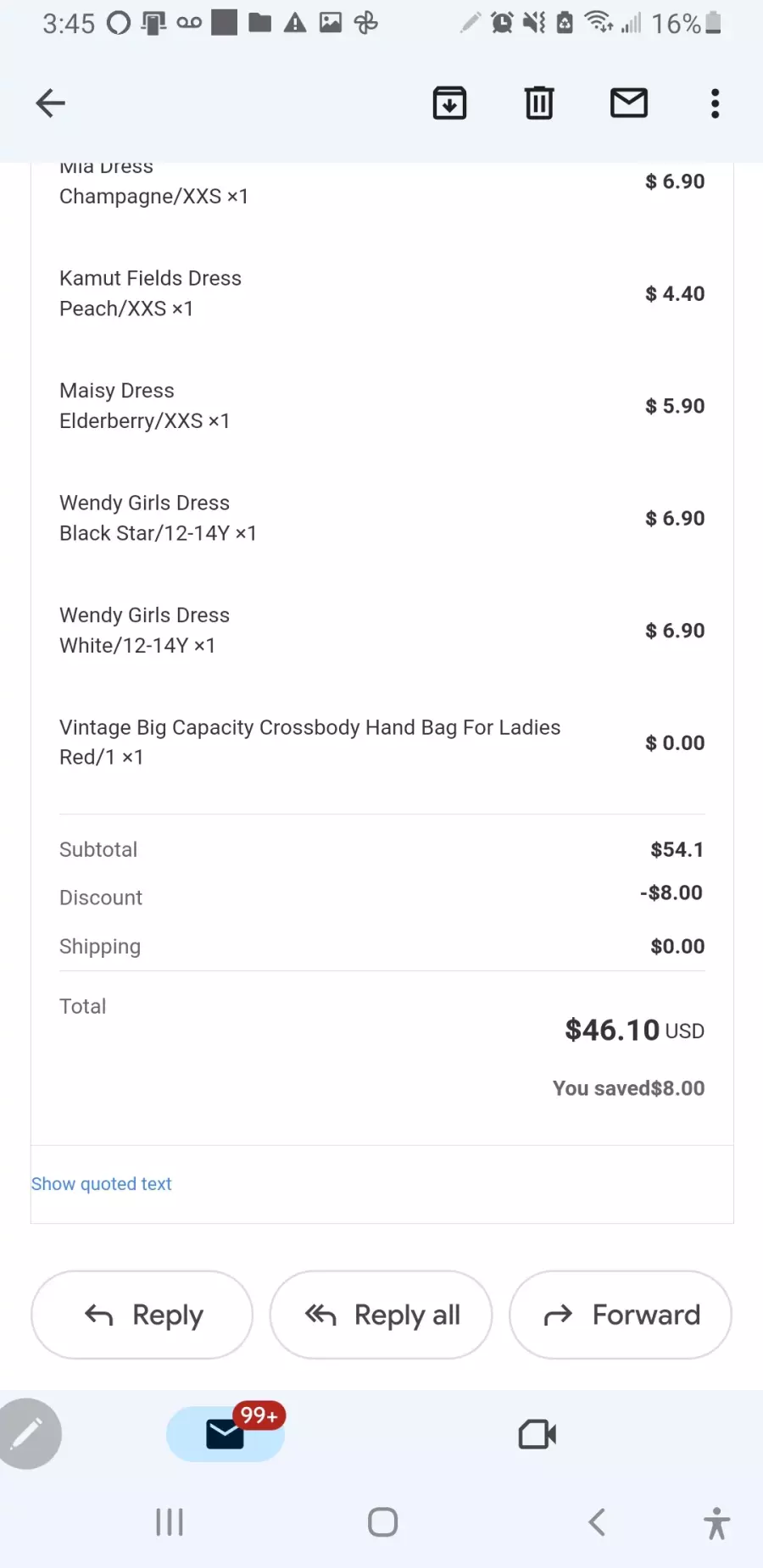Mark email as unread
This screenshot has height=1568, width=763.
pyautogui.click(x=629, y=103)
